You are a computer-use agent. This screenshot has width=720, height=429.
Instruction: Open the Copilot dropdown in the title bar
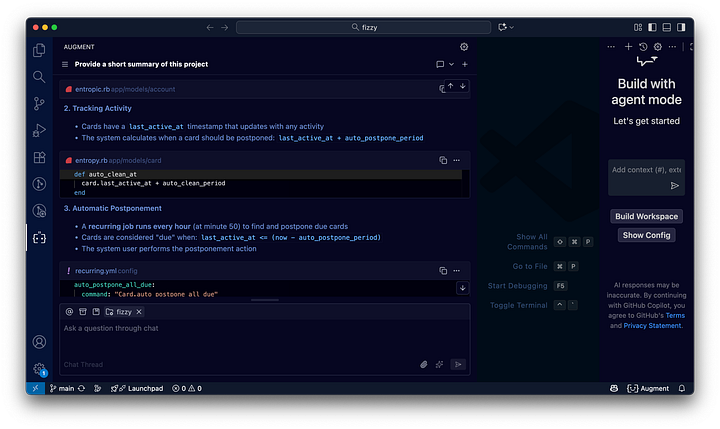pyautogui.click(x=506, y=28)
